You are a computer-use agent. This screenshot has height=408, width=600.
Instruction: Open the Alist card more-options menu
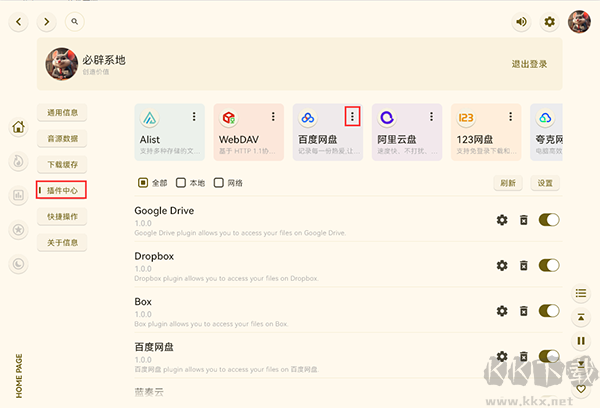(x=194, y=117)
